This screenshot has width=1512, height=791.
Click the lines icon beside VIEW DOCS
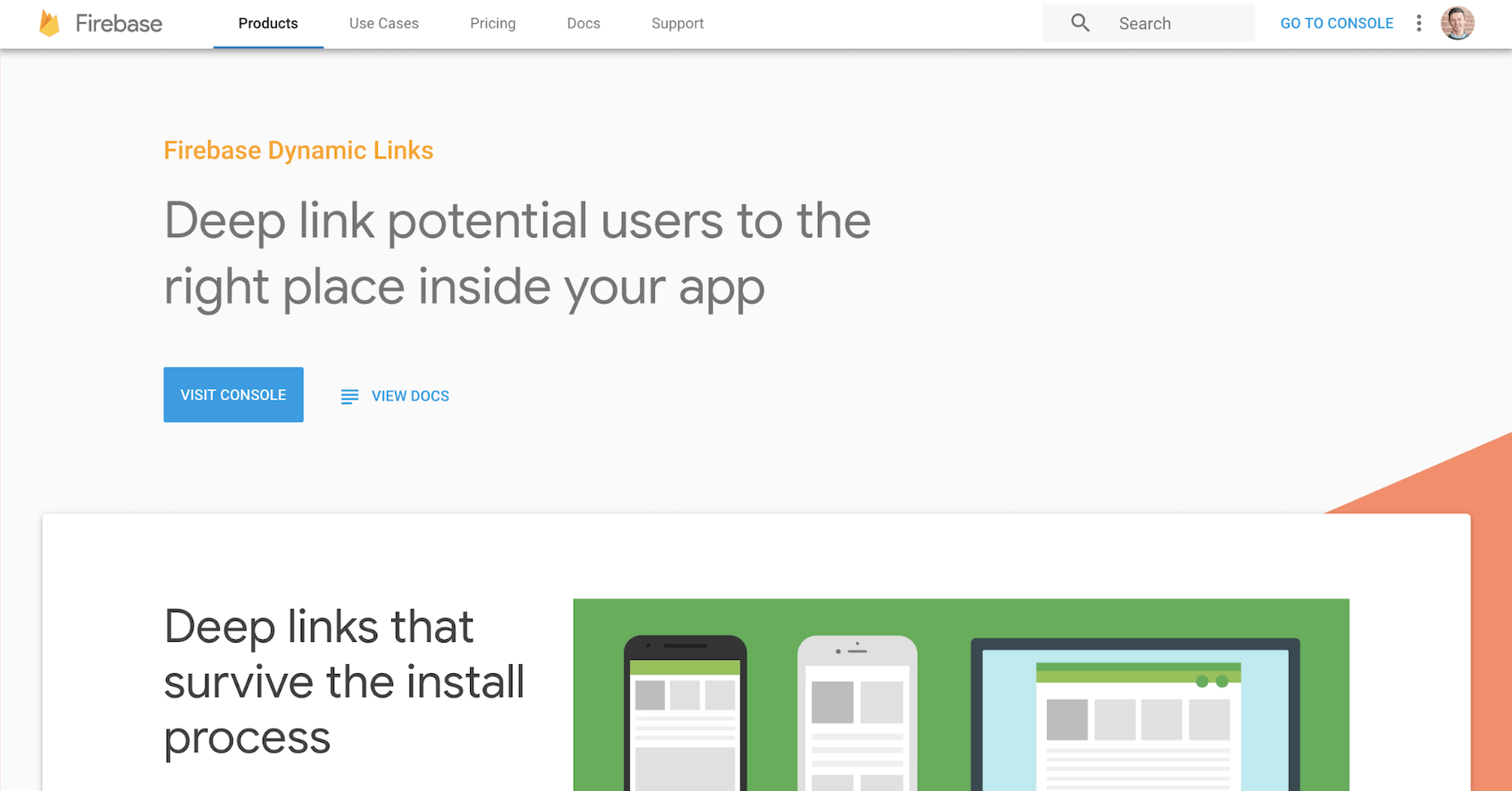coord(350,396)
